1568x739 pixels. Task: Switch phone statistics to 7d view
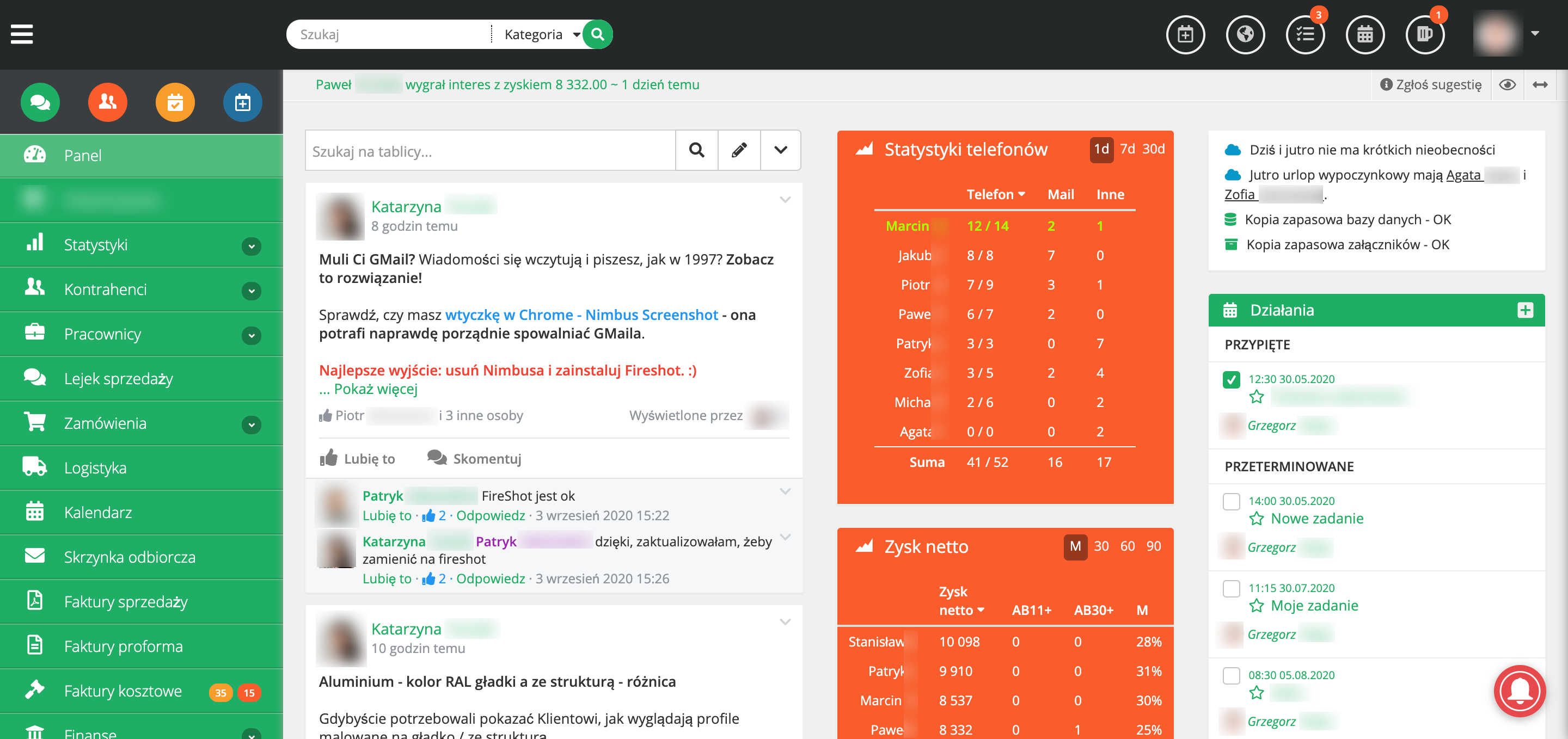pyautogui.click(x=1128, y=149)
